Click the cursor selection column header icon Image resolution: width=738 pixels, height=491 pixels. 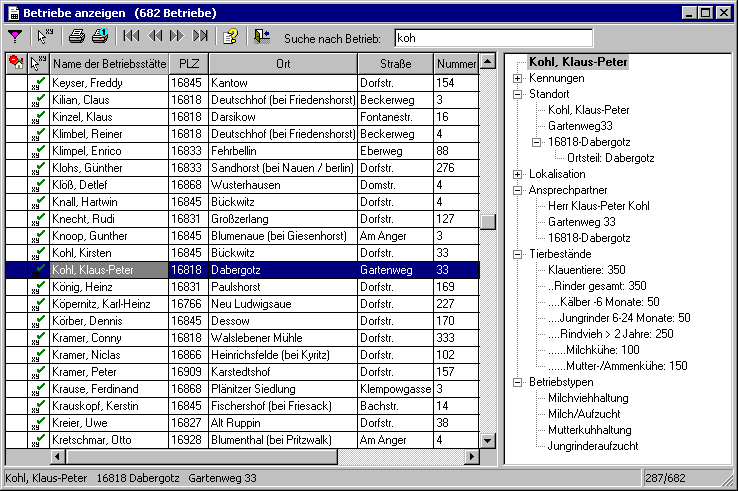39,64
